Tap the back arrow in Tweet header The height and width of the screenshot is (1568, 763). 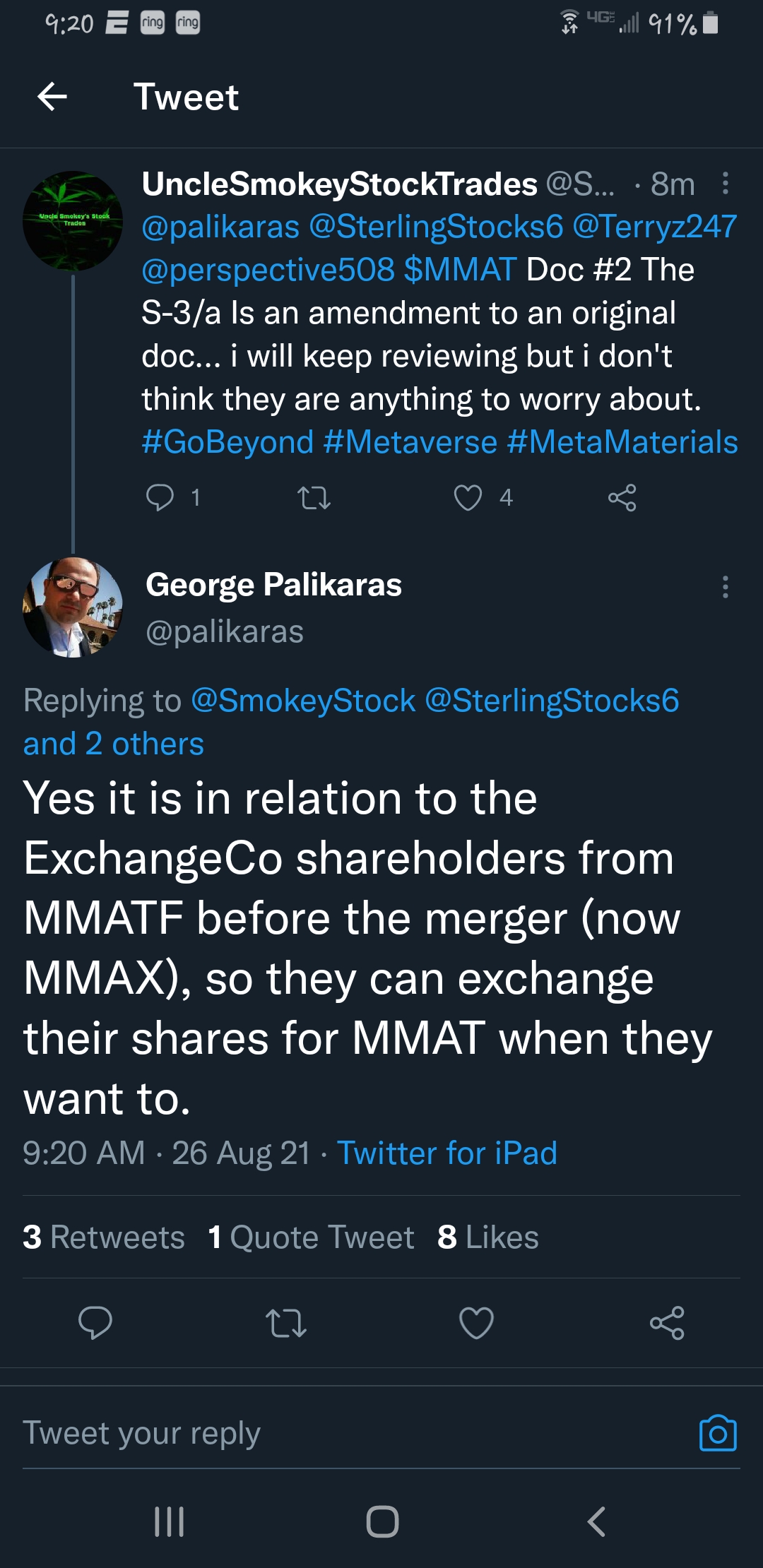tap(52, 97)
